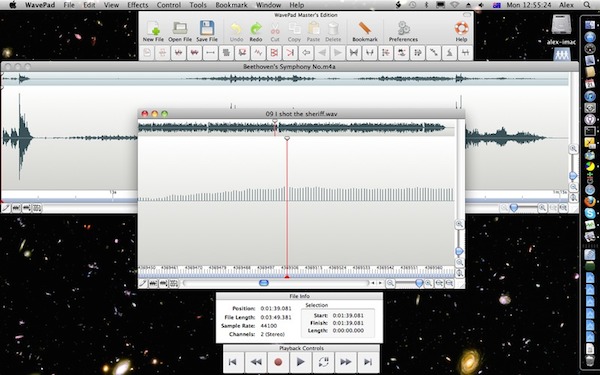This screenshot has height=375, width=600.
Task: Open the Window menu
Action: (x=268, y=5)
